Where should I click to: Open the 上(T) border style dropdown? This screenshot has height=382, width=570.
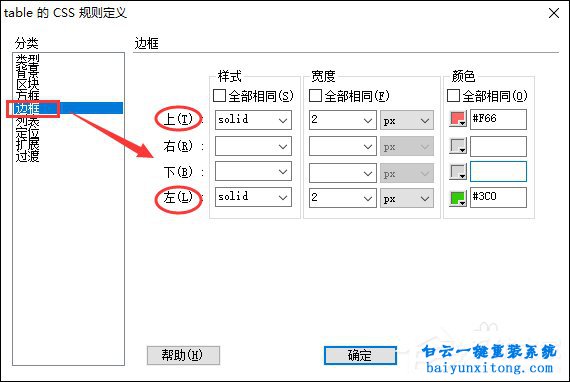coord(253,120)
